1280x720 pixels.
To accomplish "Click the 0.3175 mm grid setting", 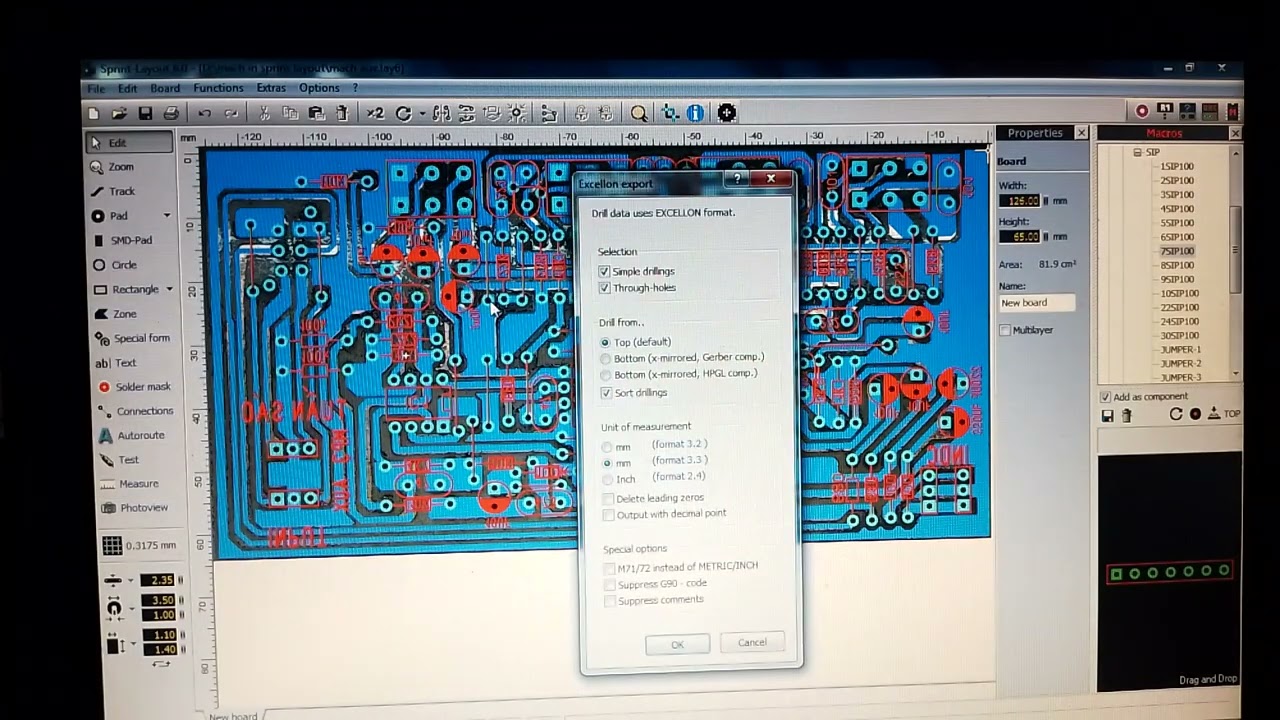I will pos(140,545).
